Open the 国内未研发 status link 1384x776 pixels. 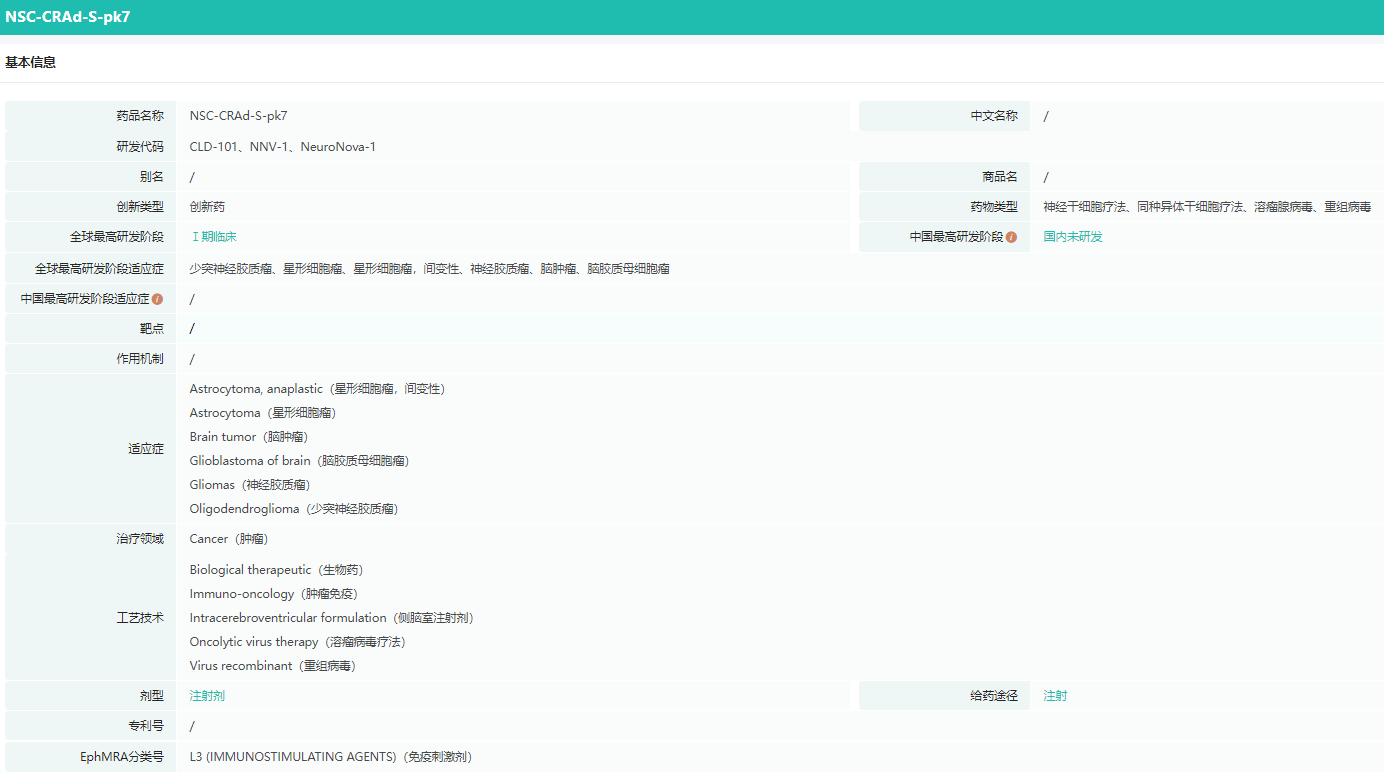1073,237
